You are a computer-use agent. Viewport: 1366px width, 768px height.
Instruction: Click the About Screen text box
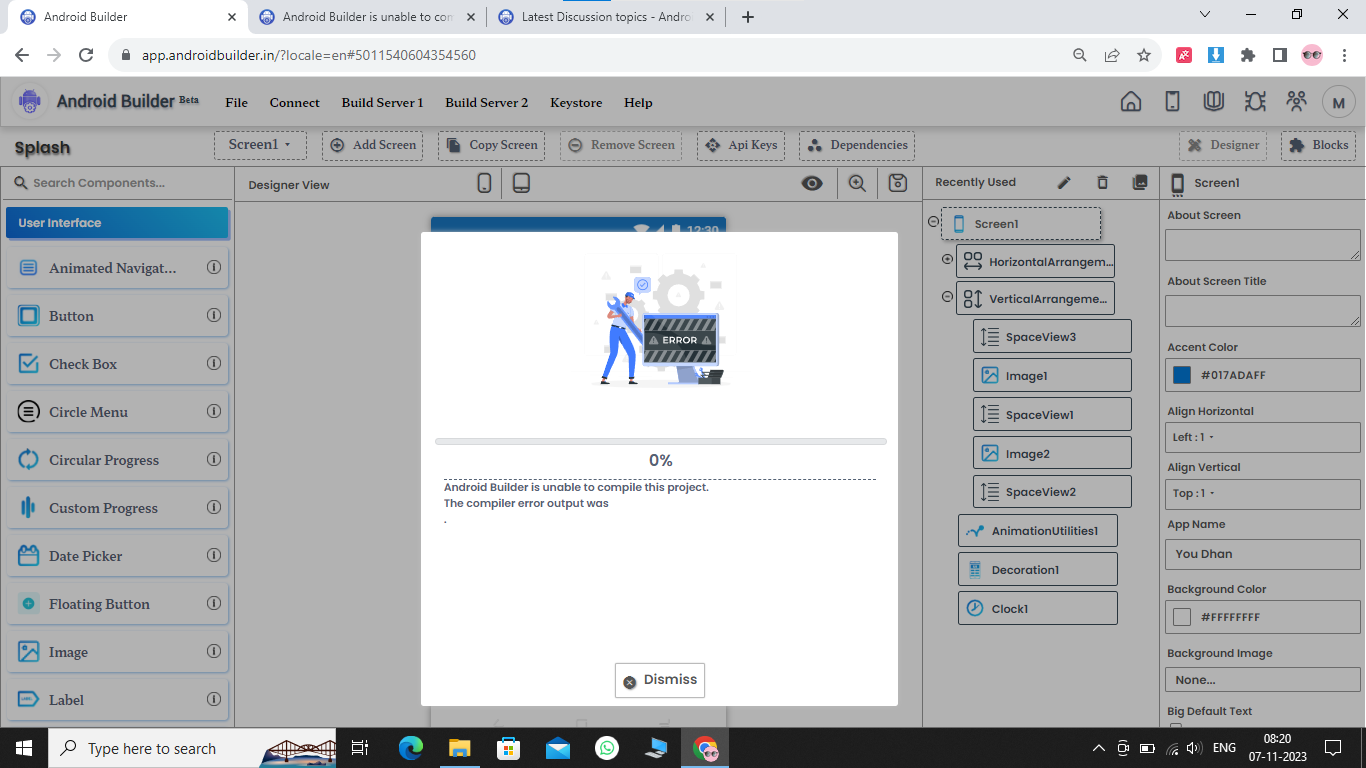[1262, 244]
